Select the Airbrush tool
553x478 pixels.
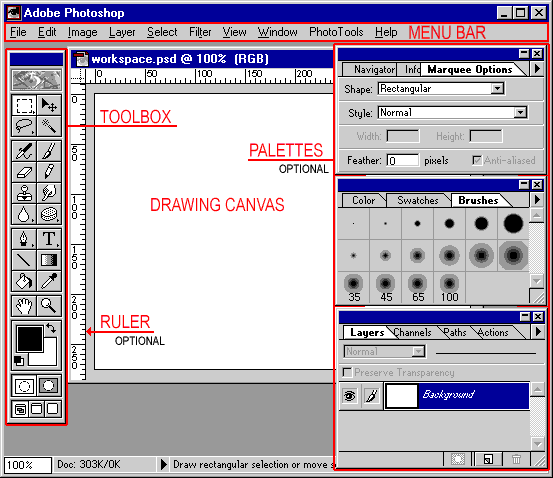click(24, 151)
